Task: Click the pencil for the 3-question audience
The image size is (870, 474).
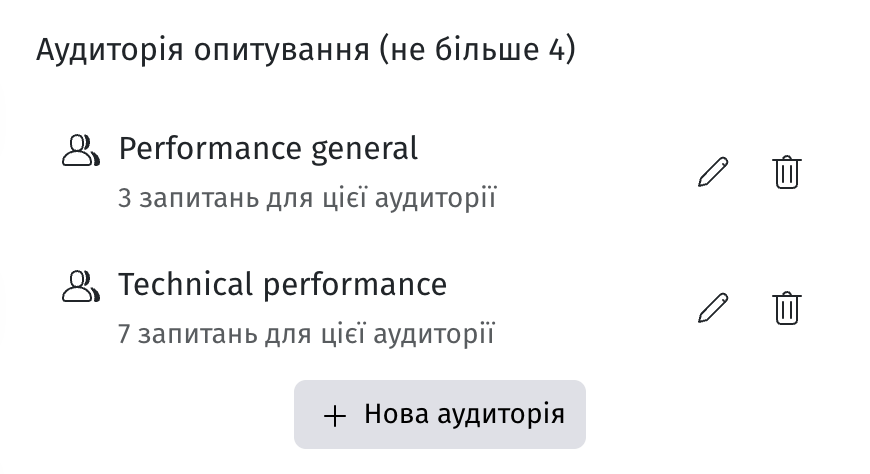Action: coord(713,172)
